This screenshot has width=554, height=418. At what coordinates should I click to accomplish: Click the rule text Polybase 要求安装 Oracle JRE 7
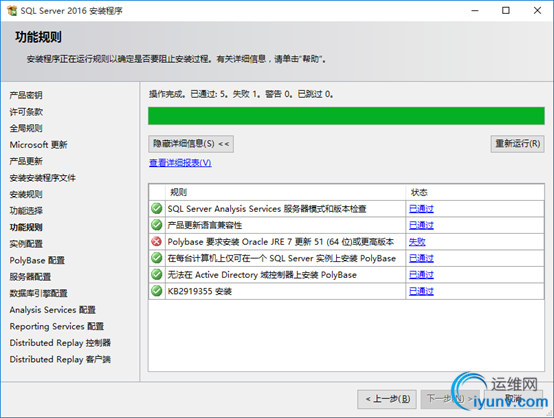click(x=281, y=242)
